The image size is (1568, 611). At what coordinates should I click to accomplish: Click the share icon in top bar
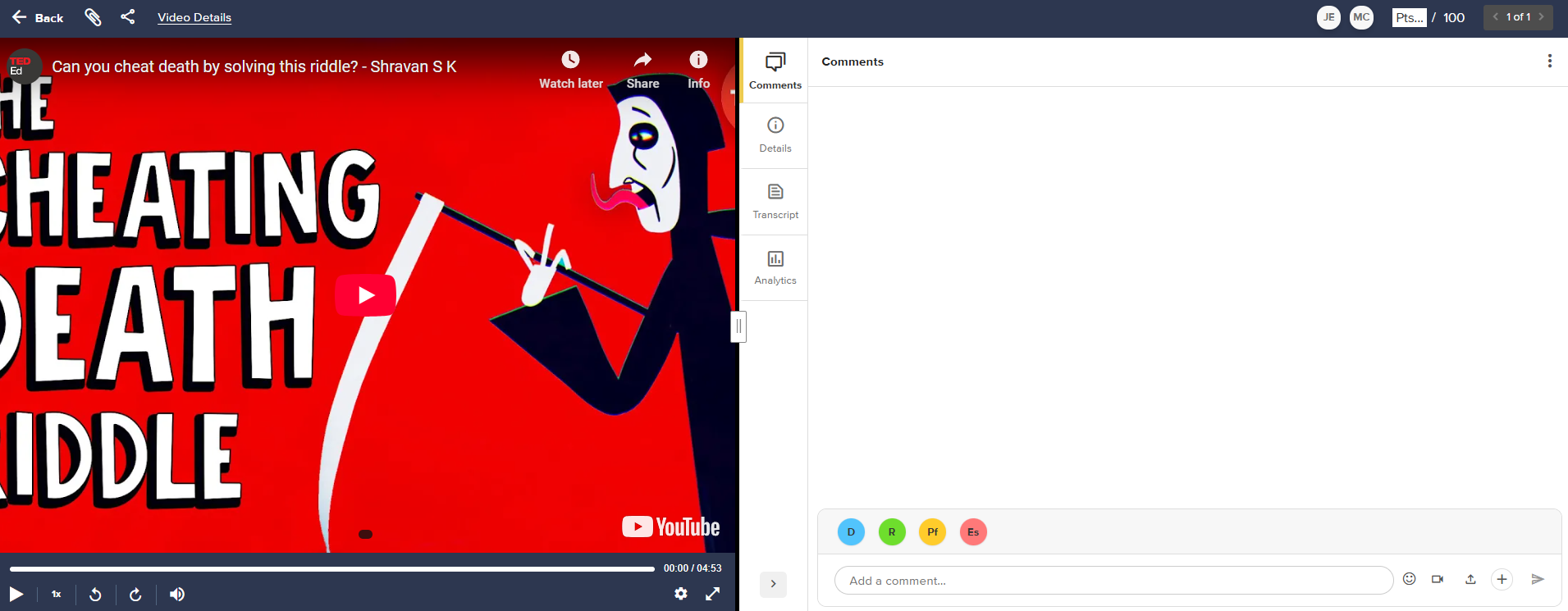tap(128, 16)
